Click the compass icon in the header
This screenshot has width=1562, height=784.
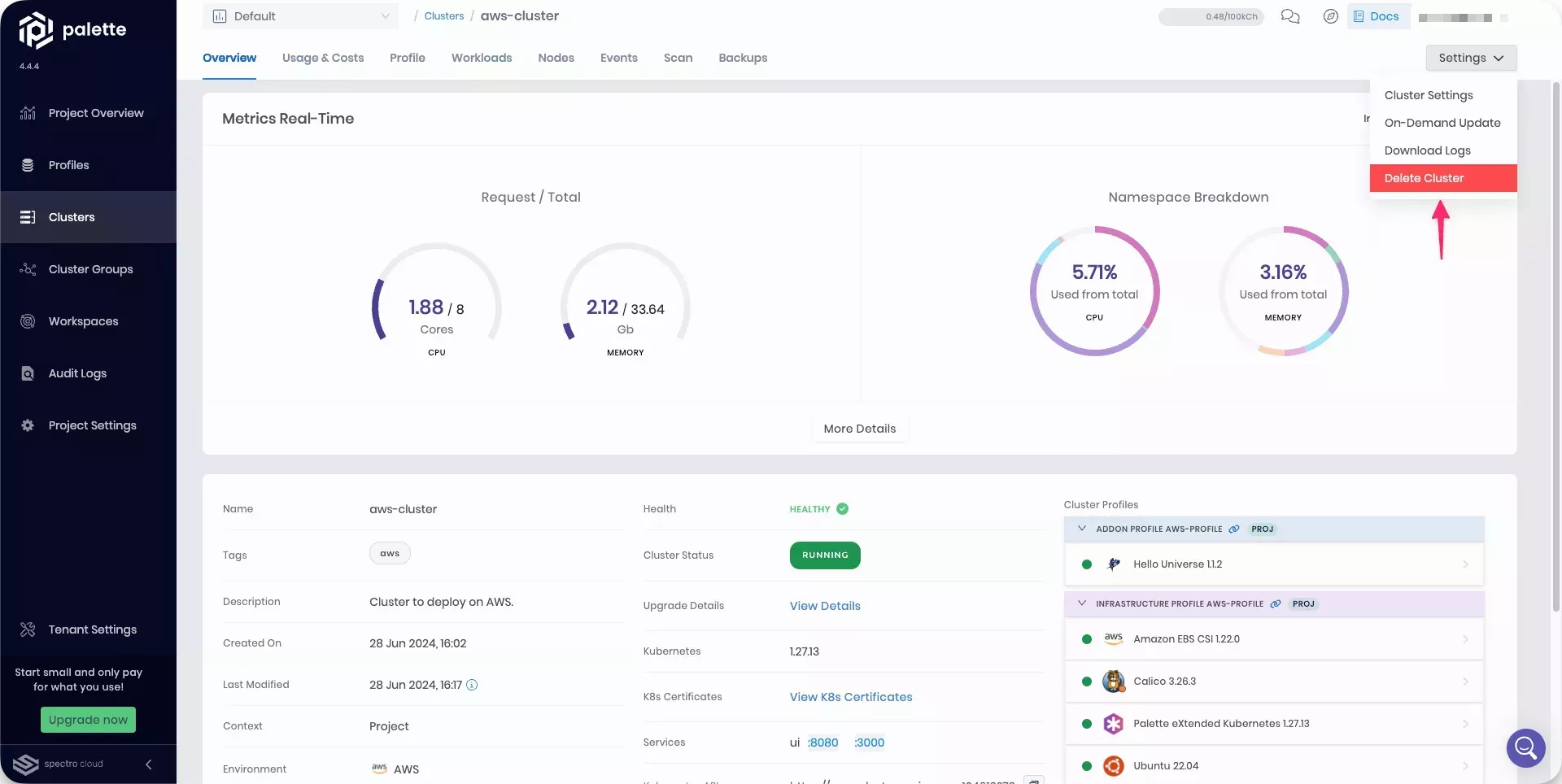[x=1331, y=16]
